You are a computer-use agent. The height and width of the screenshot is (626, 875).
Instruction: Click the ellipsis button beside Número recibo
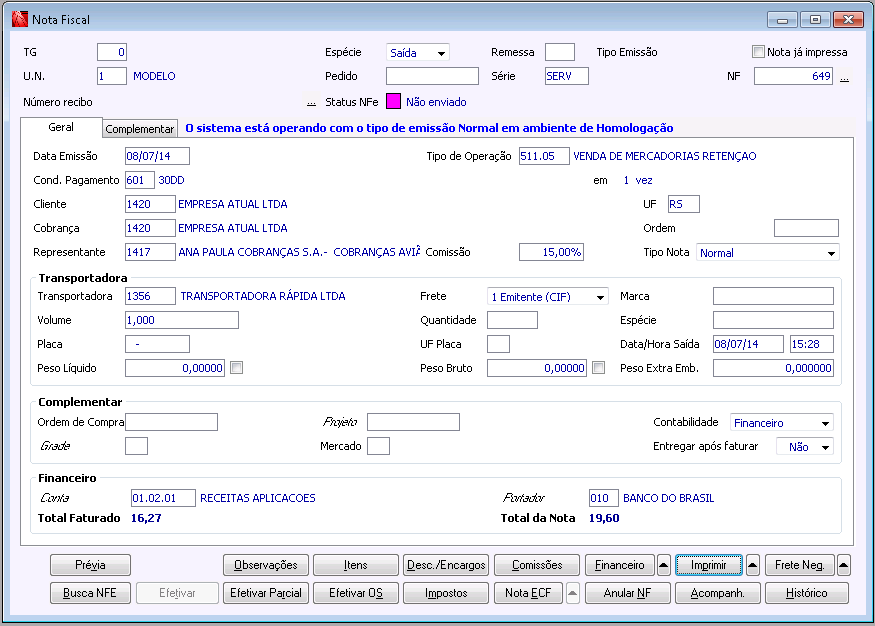click(311, 102)
